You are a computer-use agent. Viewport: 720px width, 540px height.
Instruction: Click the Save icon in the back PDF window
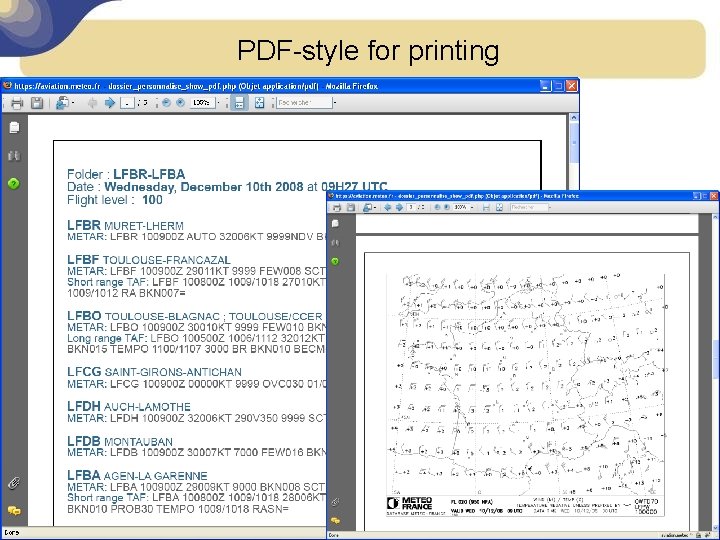37,103
